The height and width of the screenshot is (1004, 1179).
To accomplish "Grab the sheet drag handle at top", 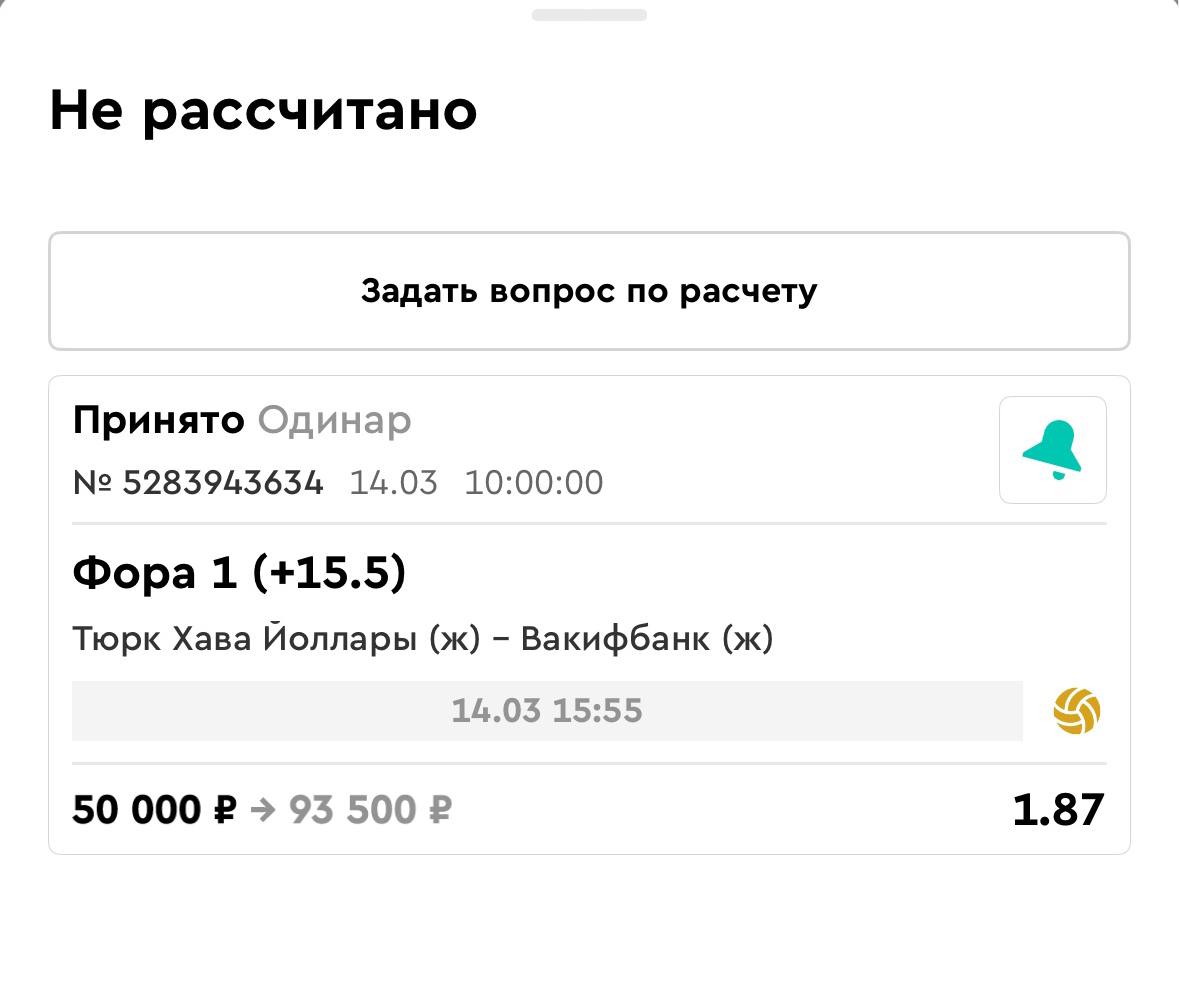I will click(x=589, y=15).
